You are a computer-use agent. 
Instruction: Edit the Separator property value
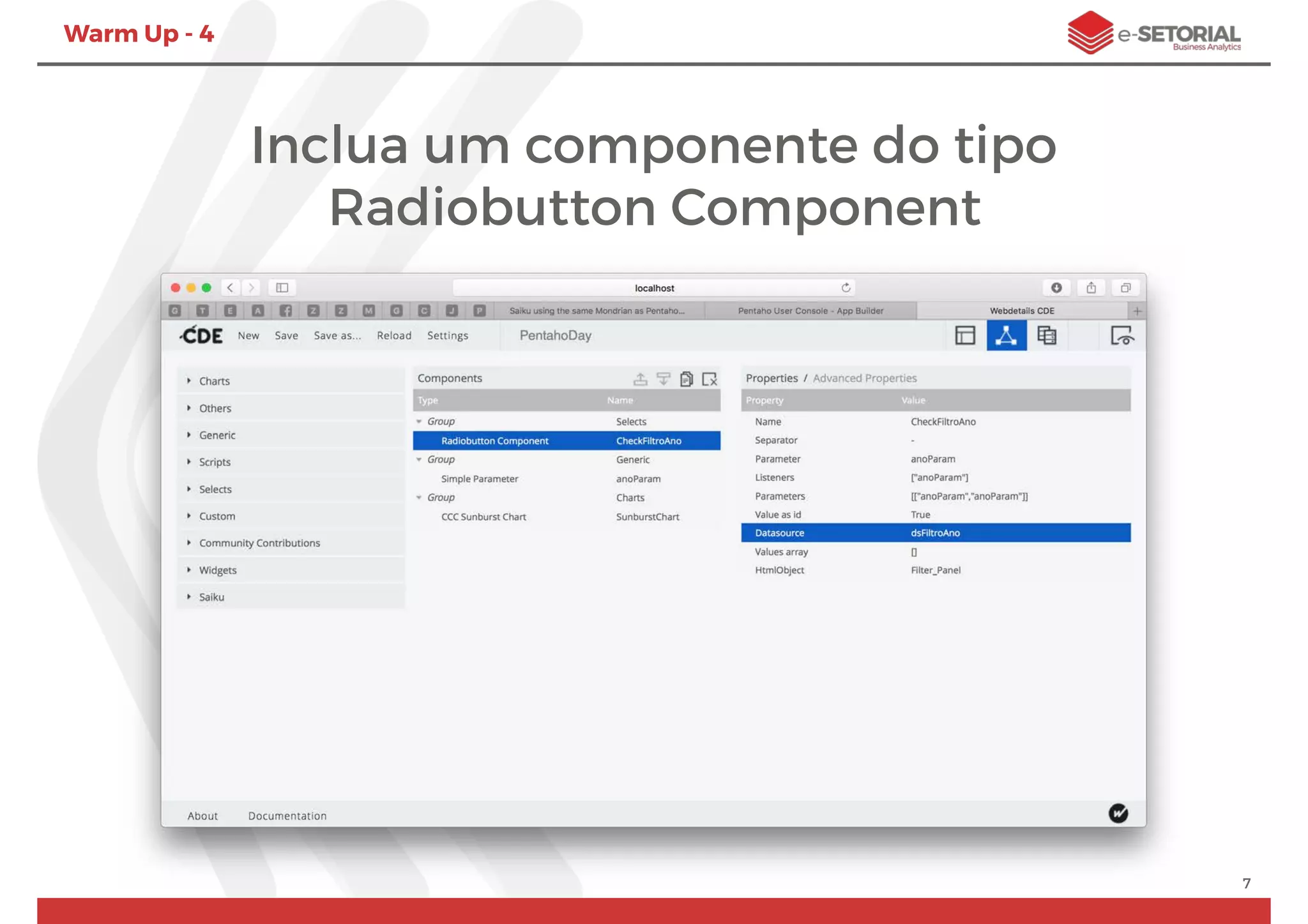(913, 440)
